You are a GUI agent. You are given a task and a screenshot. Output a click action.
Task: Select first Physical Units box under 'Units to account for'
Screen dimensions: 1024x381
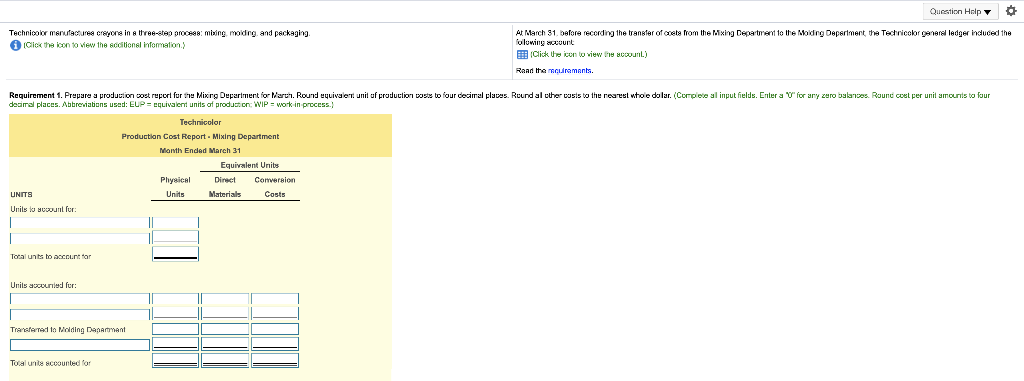click(175, 224)
